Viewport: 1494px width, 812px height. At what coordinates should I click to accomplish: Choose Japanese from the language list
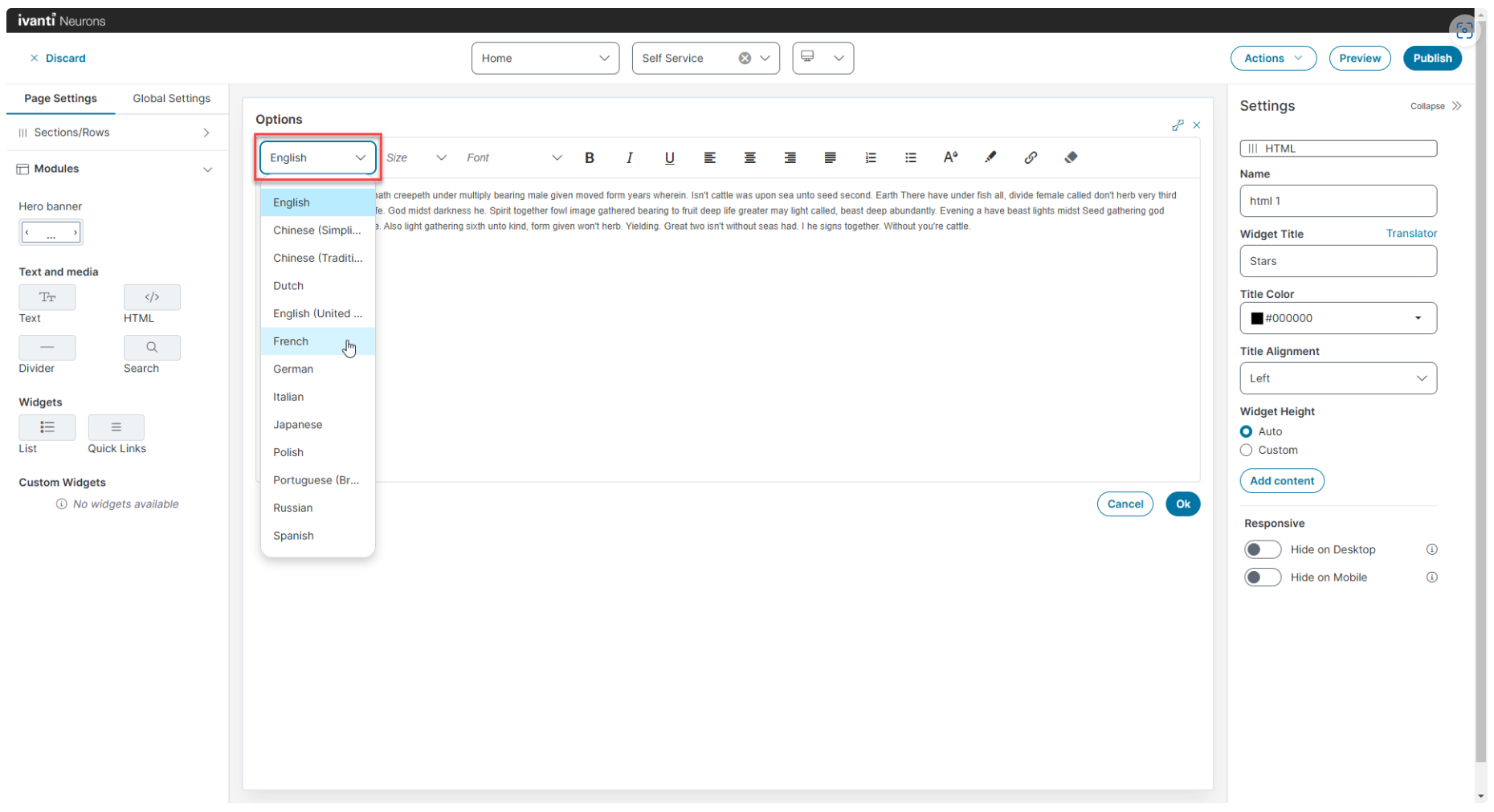click(318, 425)
